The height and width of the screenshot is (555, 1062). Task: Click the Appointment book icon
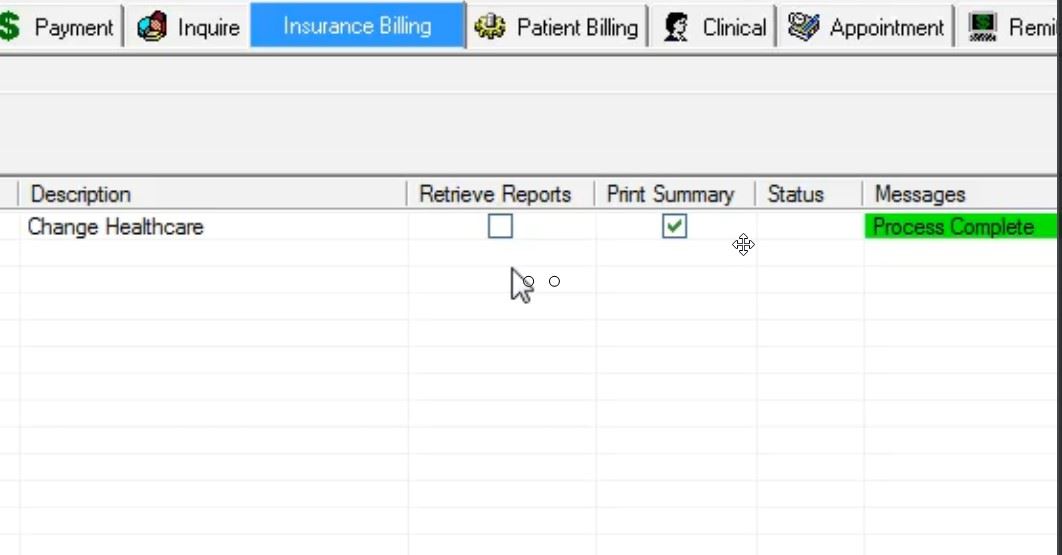click(x=803, y=27)
